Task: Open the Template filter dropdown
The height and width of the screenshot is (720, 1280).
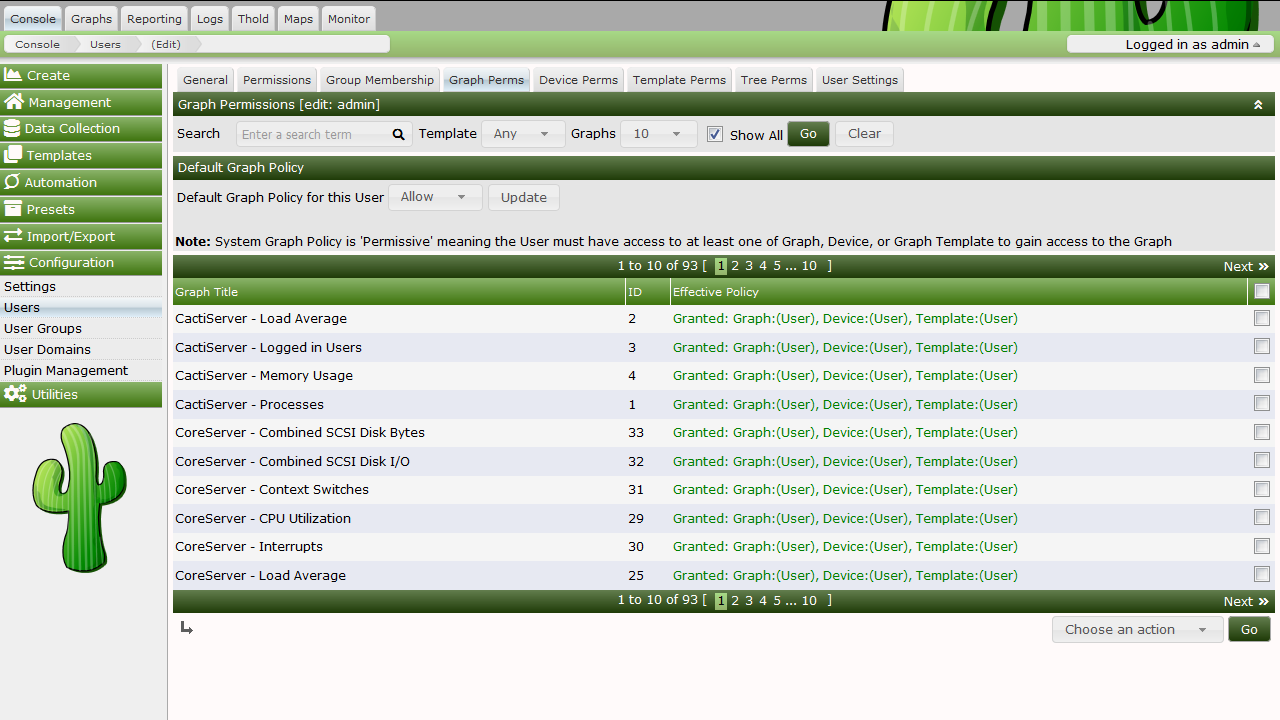Action: [523, 134]
